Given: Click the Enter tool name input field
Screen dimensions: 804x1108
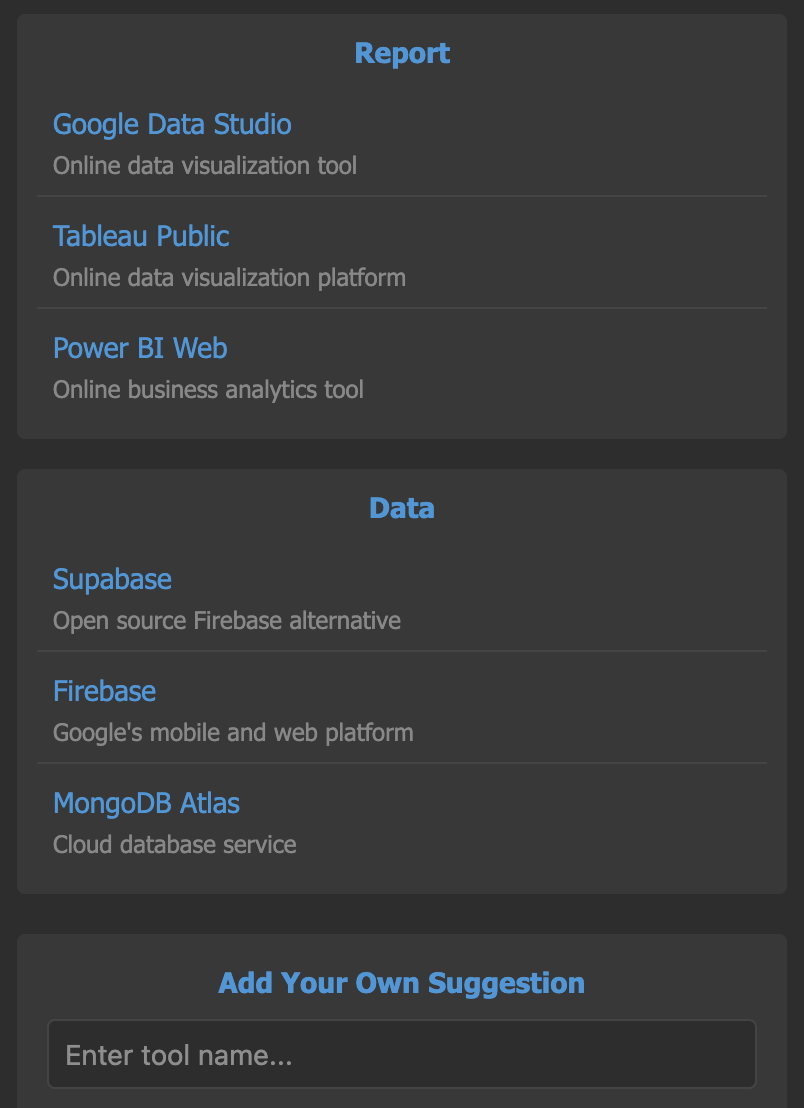Looking at the screenshot, I should 402,1054.
